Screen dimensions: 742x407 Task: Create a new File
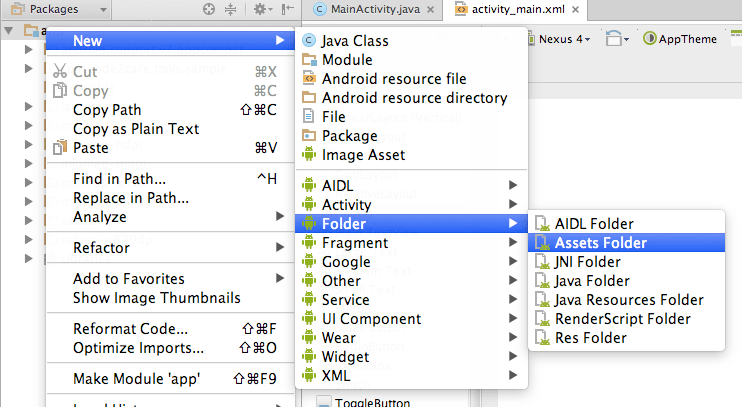click(x=411, y=116)
